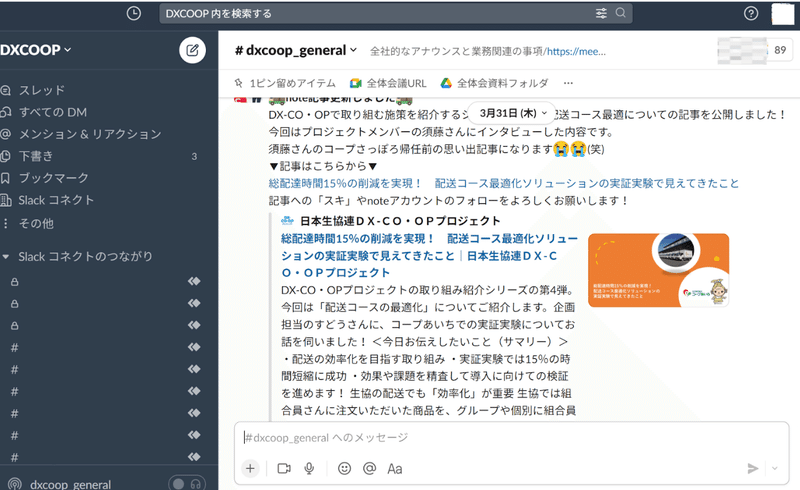The width and height of the screenshot is (800, 490).
Task: Click the search filter sliders icon
Action: 602,13
